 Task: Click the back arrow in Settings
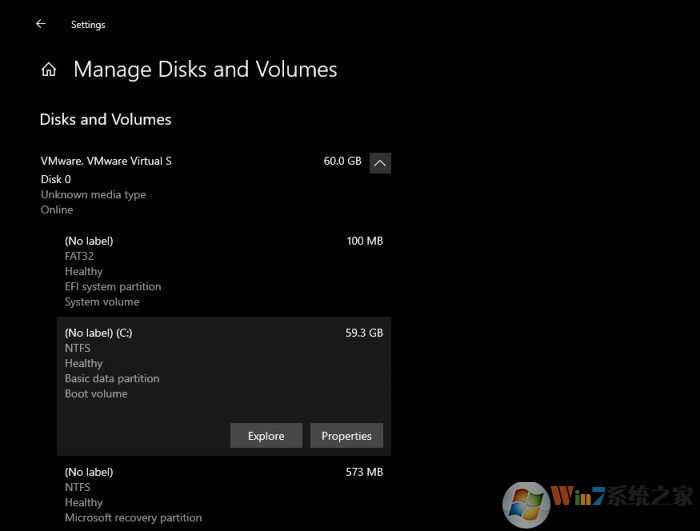[x=41, y=24]
